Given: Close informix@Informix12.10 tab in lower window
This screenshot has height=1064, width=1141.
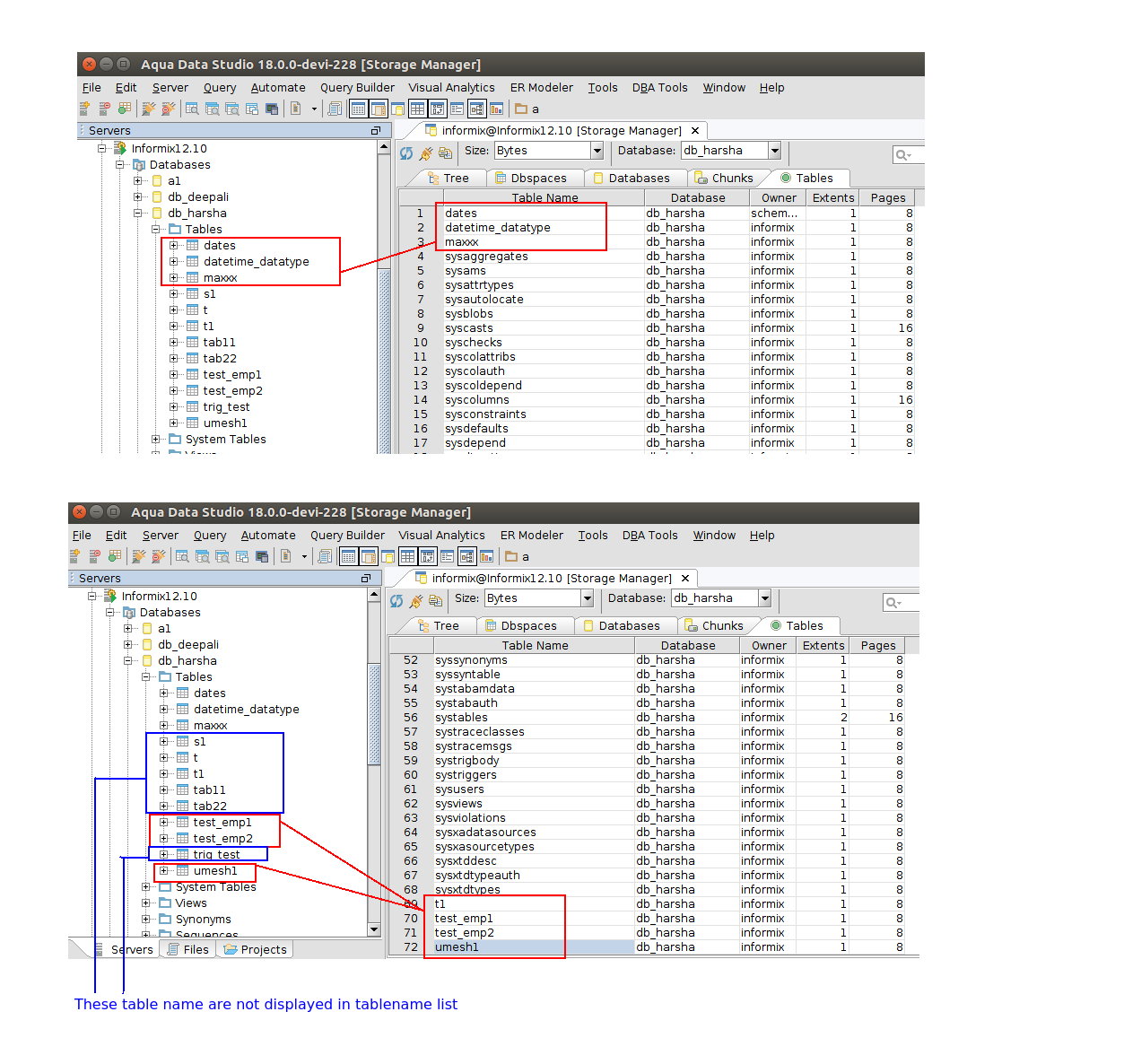Looking at the screenshot, I should pos(685,579).
